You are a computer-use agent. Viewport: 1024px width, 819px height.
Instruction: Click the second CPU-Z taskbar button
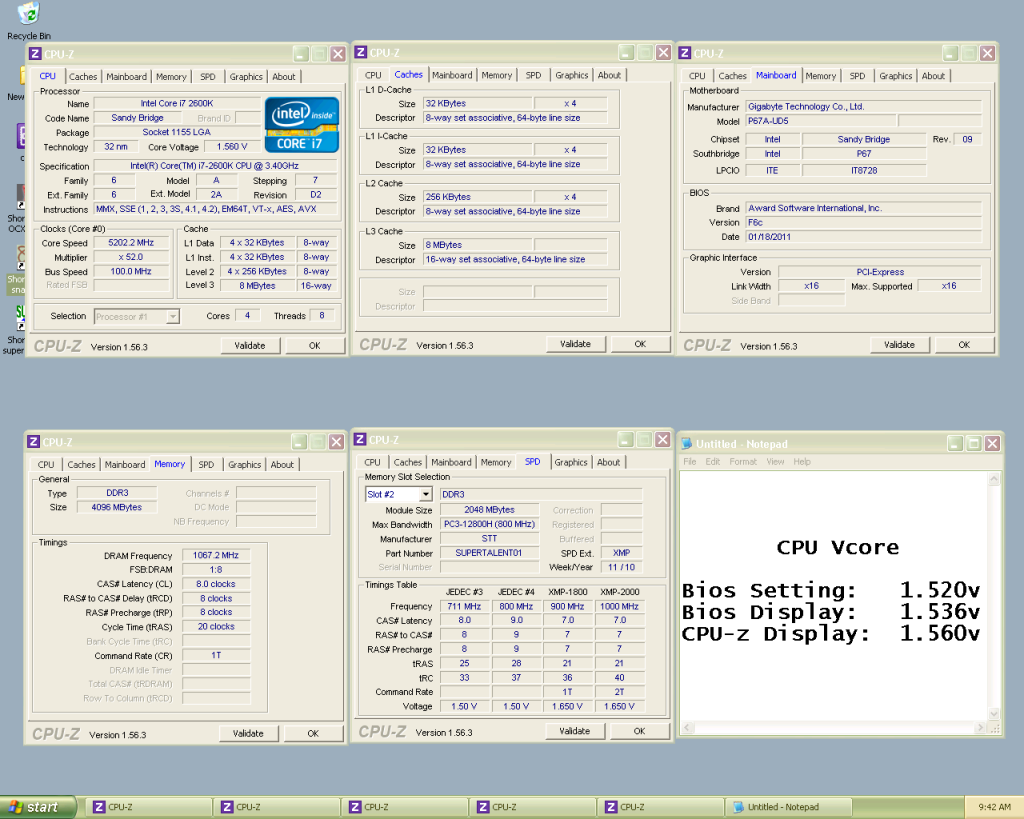pyautogui.click(x=276, y=807)
